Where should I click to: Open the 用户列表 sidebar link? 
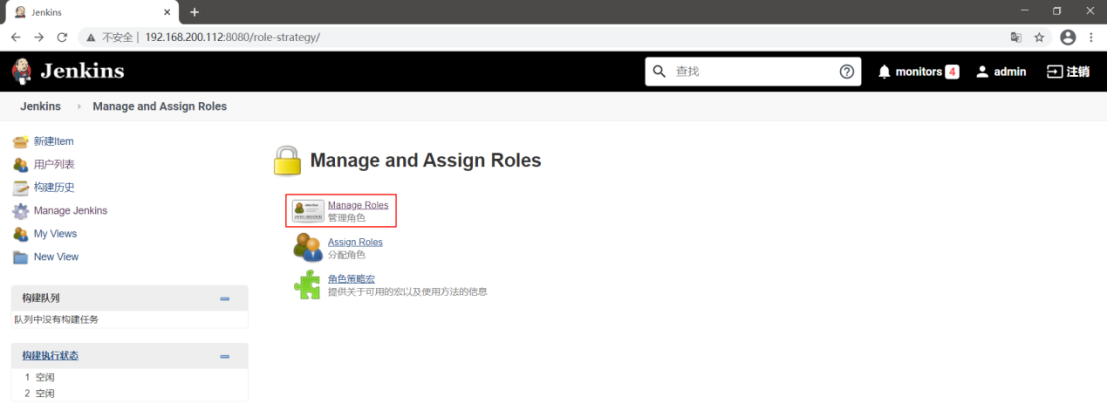click(x=54, y=165)
